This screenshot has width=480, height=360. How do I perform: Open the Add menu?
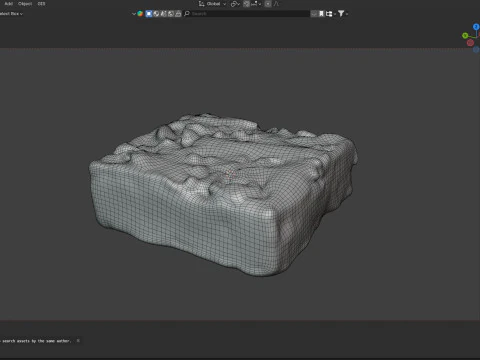click(x=9, y=4)
